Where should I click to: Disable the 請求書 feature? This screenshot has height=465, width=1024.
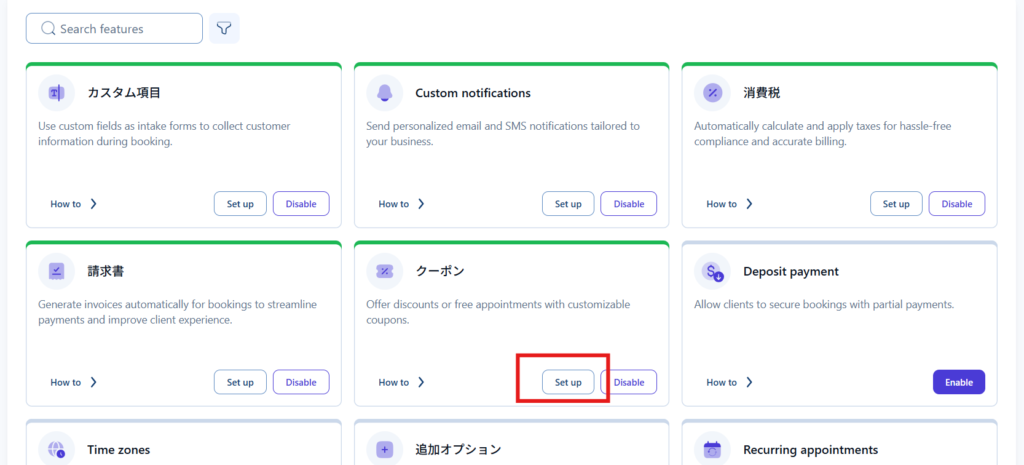pos(301,382)
